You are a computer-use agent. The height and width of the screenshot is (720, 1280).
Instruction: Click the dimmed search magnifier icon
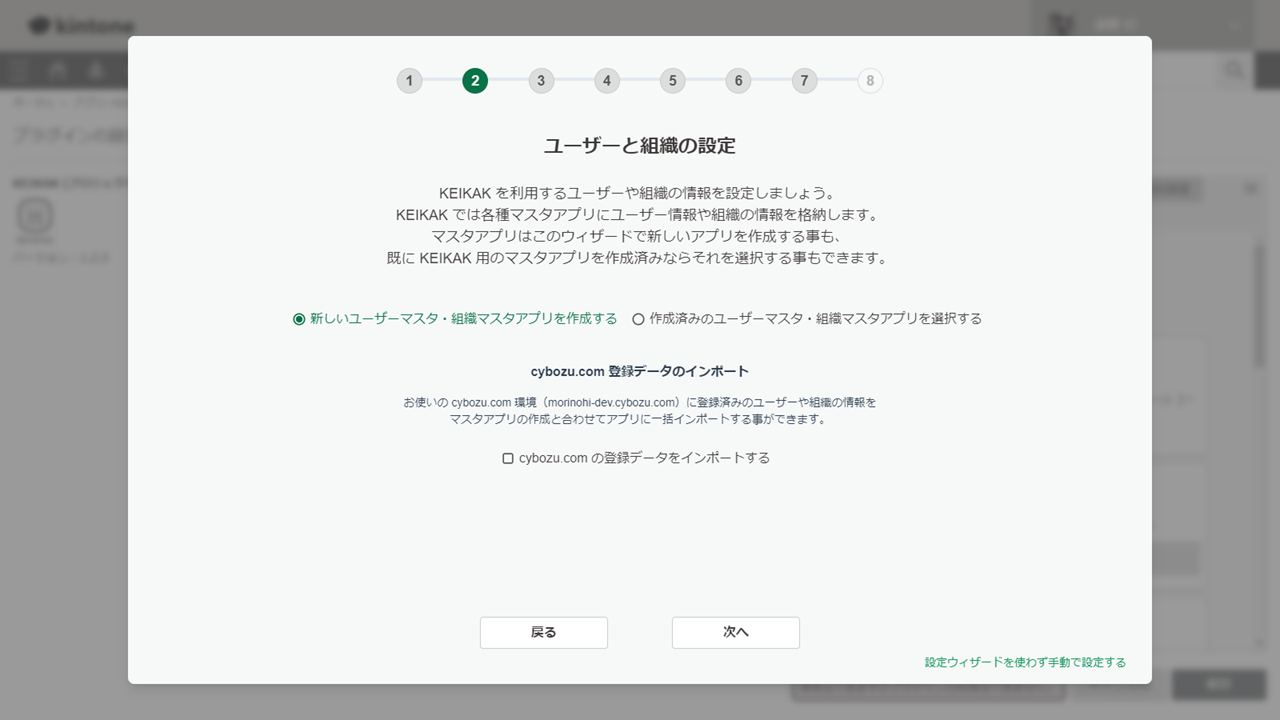coord(1235,70)
